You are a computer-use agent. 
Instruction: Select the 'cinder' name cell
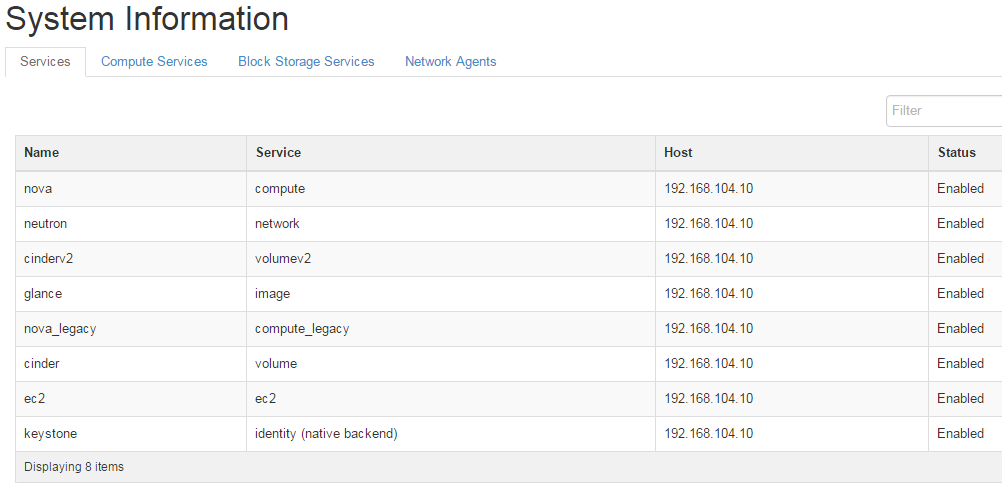tap(131, 364)
